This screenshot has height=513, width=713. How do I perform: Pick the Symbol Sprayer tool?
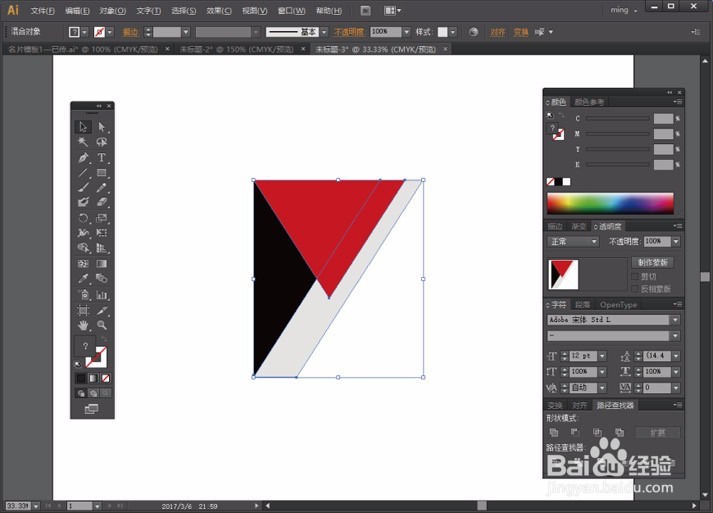[x=83, y=295]
